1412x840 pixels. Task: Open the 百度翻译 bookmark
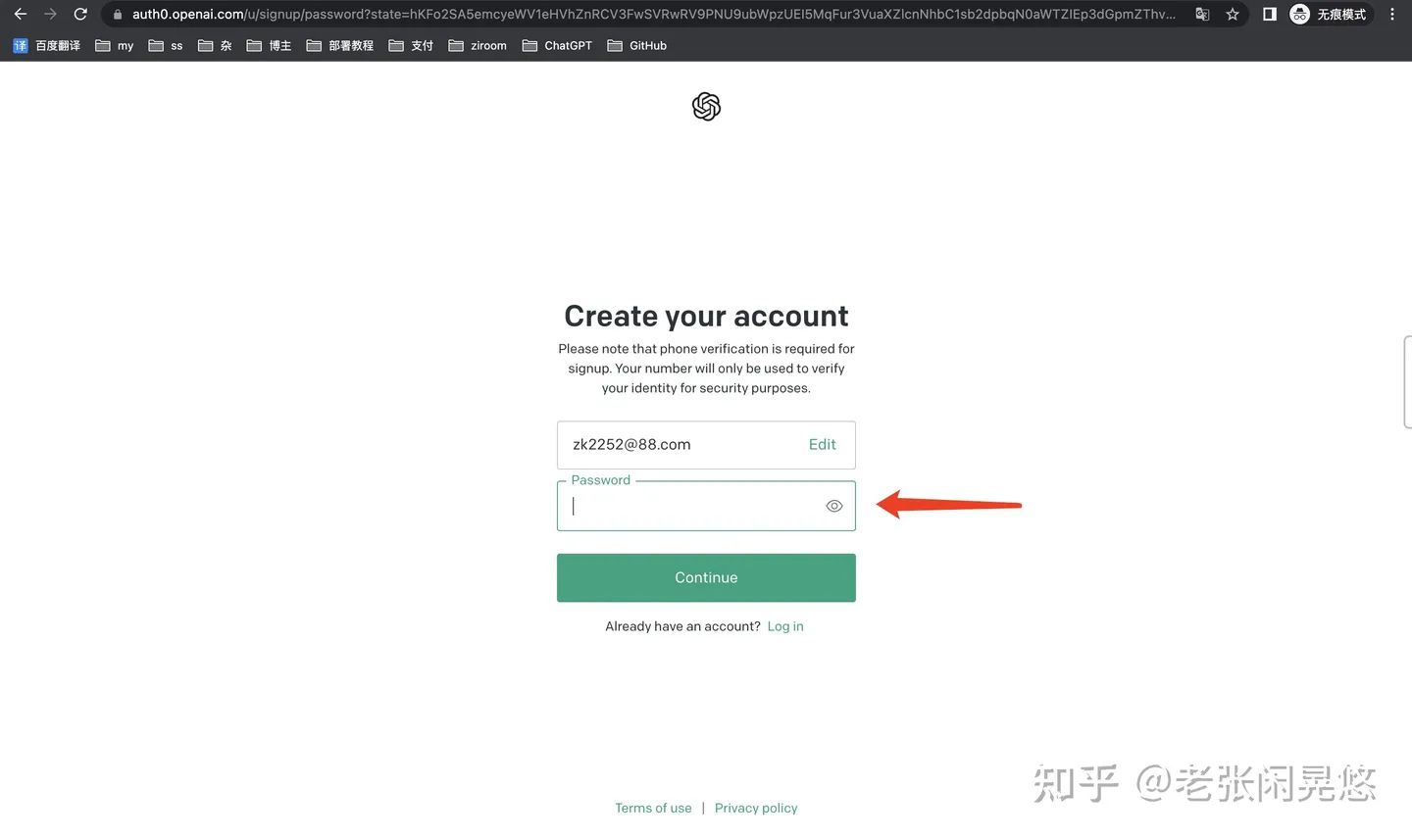coord(46,45)
